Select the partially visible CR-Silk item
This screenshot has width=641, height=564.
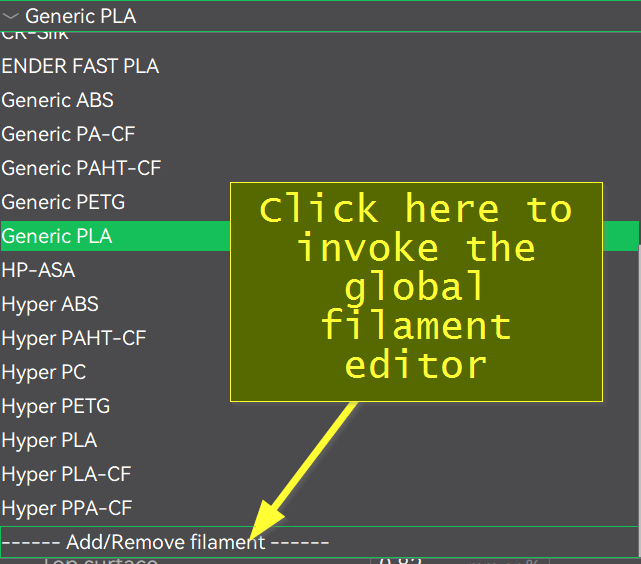[x=35, y=36]
